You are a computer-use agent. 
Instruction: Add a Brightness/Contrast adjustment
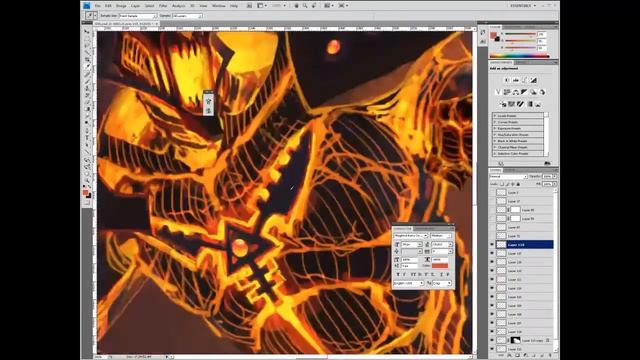(x=507, y=80)
